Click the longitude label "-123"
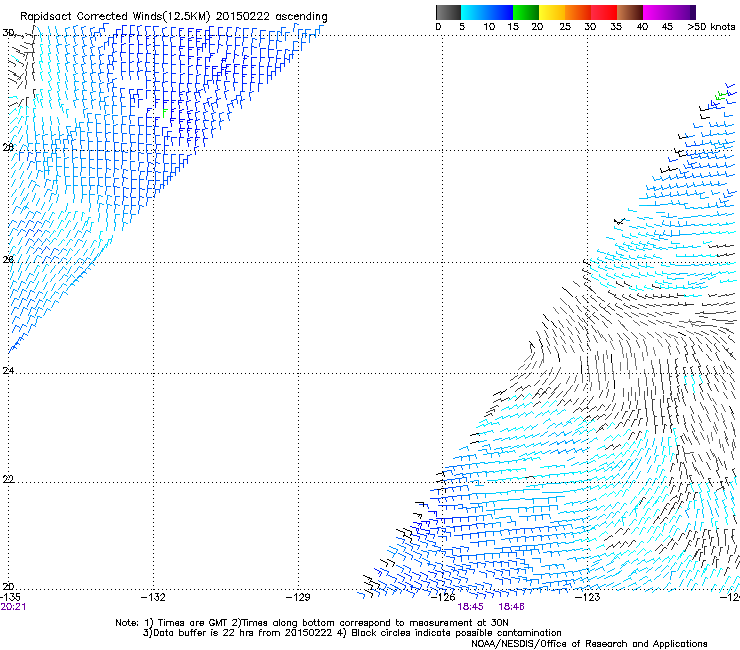Screen dimensions: 740x650 click(588, 597)
